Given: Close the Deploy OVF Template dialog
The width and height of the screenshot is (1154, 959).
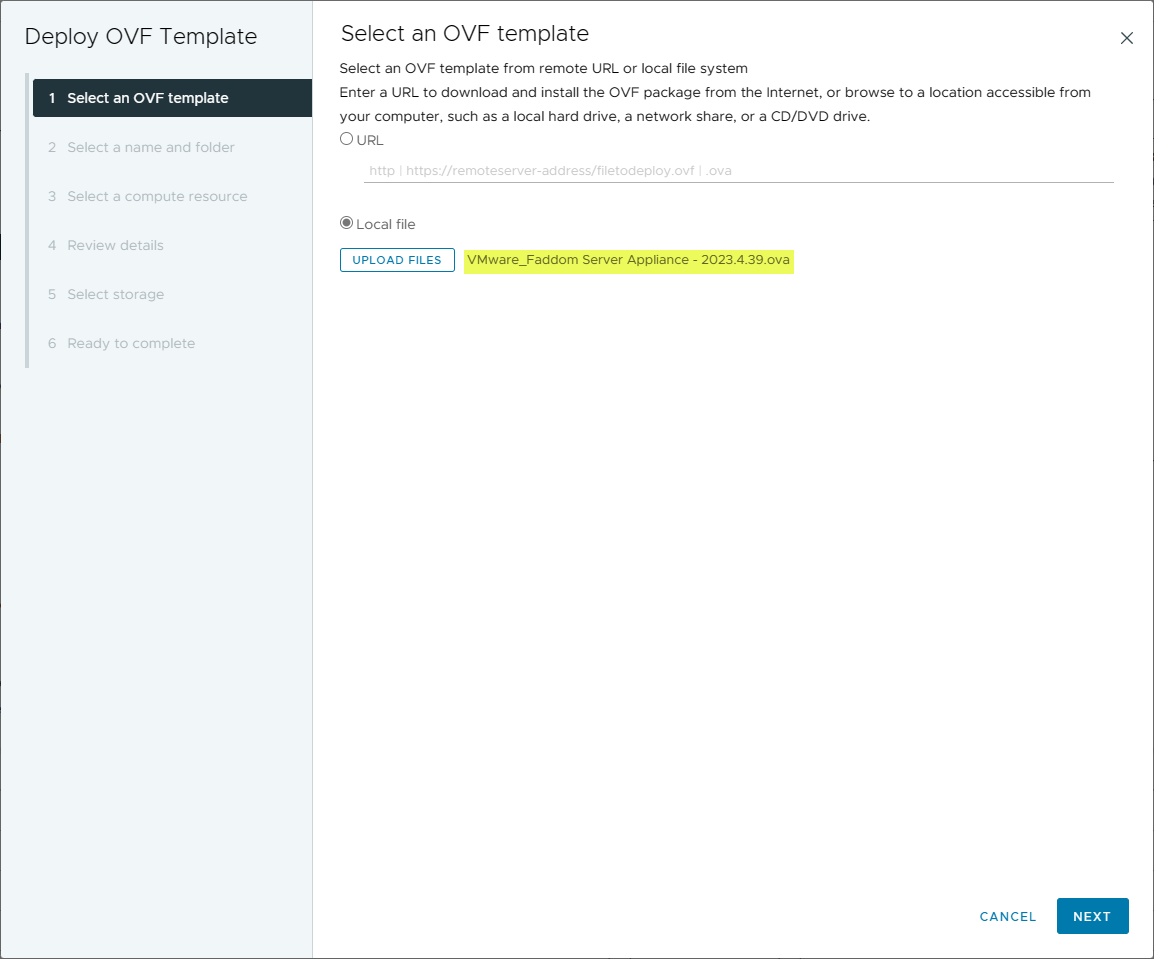Looking at the screenshot, I should 1126,38.
